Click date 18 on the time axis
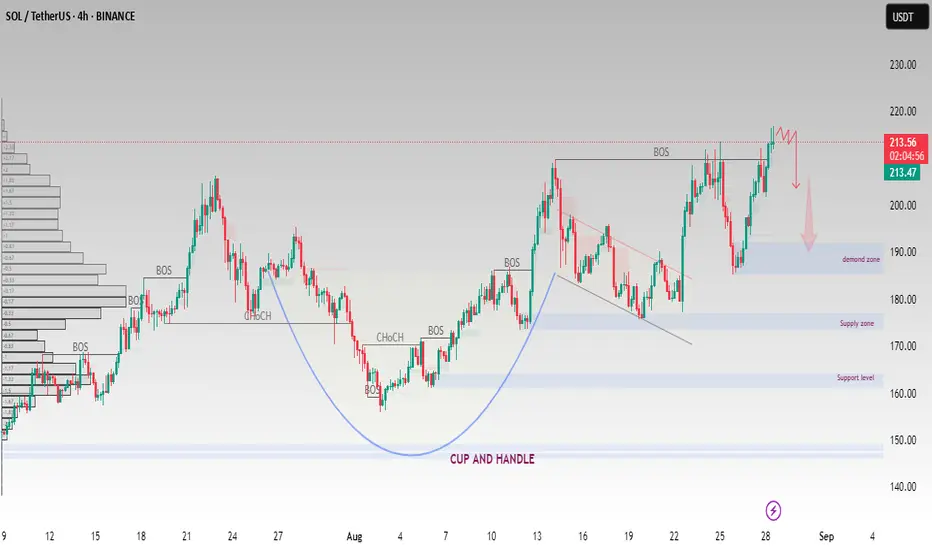This screenshot has width=932, height=550. (x=141, y=536)
